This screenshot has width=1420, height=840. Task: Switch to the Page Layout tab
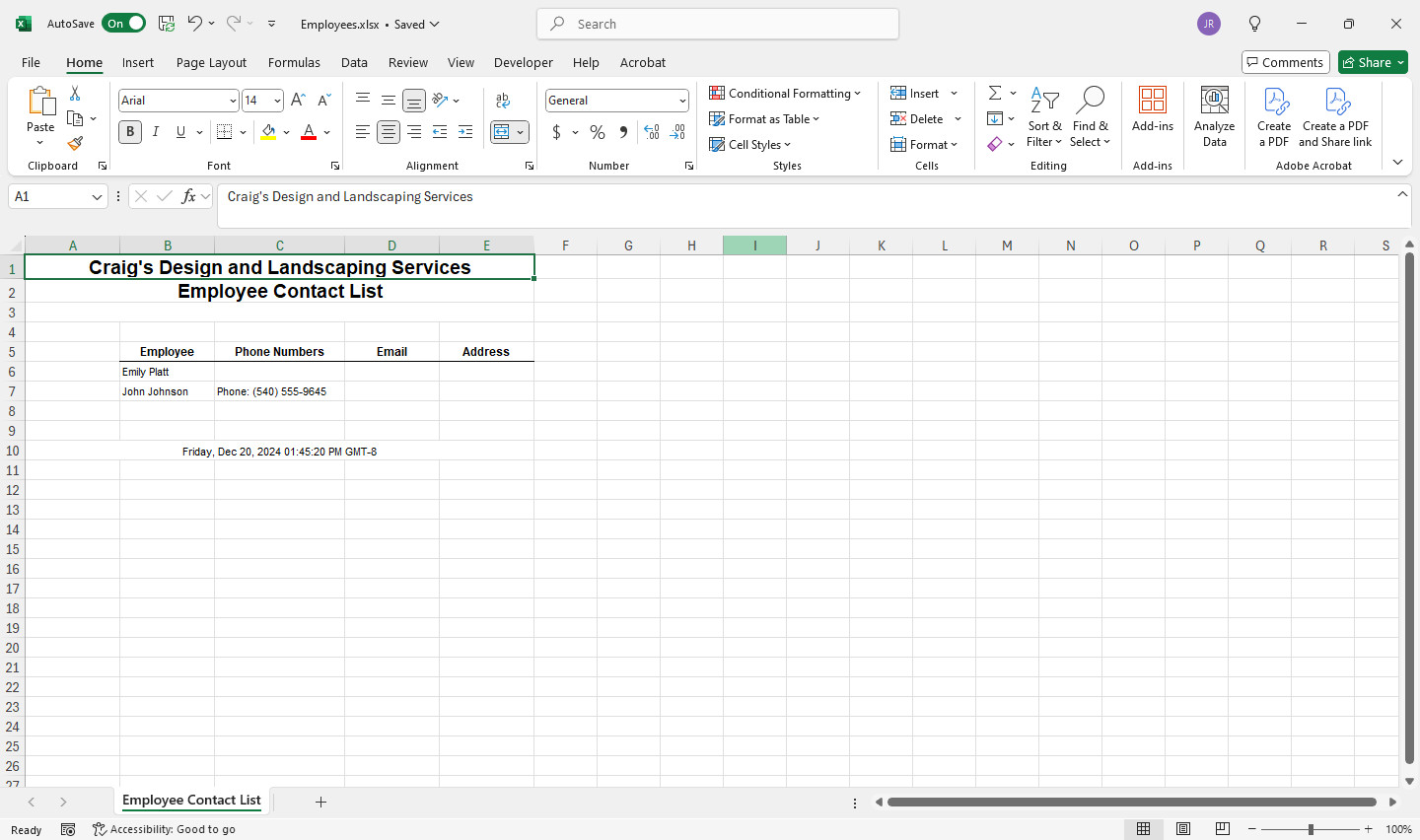click(x=211, y=62)
